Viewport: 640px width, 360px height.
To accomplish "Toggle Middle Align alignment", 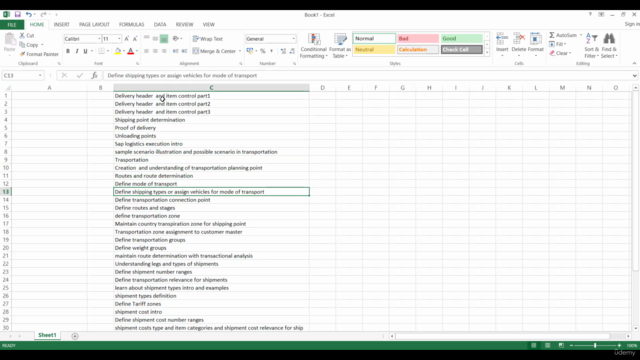I will (155, 39).
